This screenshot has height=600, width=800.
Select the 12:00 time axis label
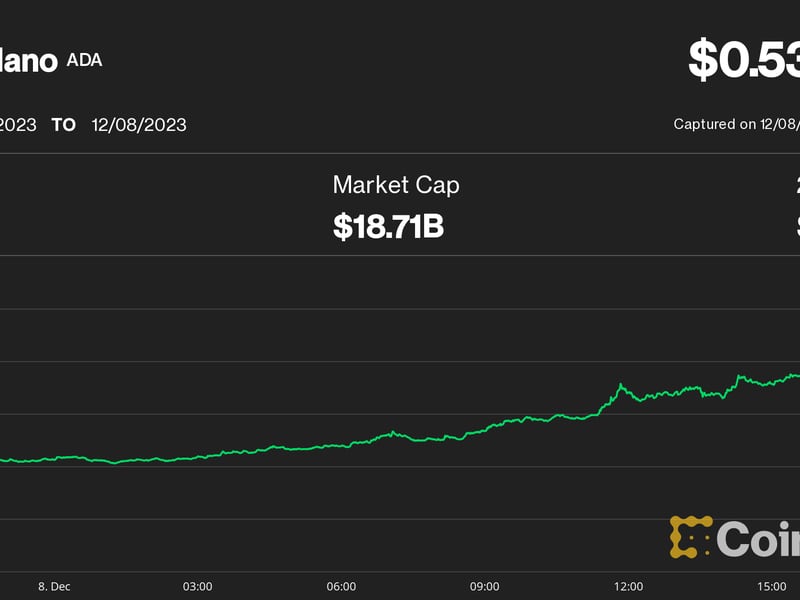click(x=628, y=585)
